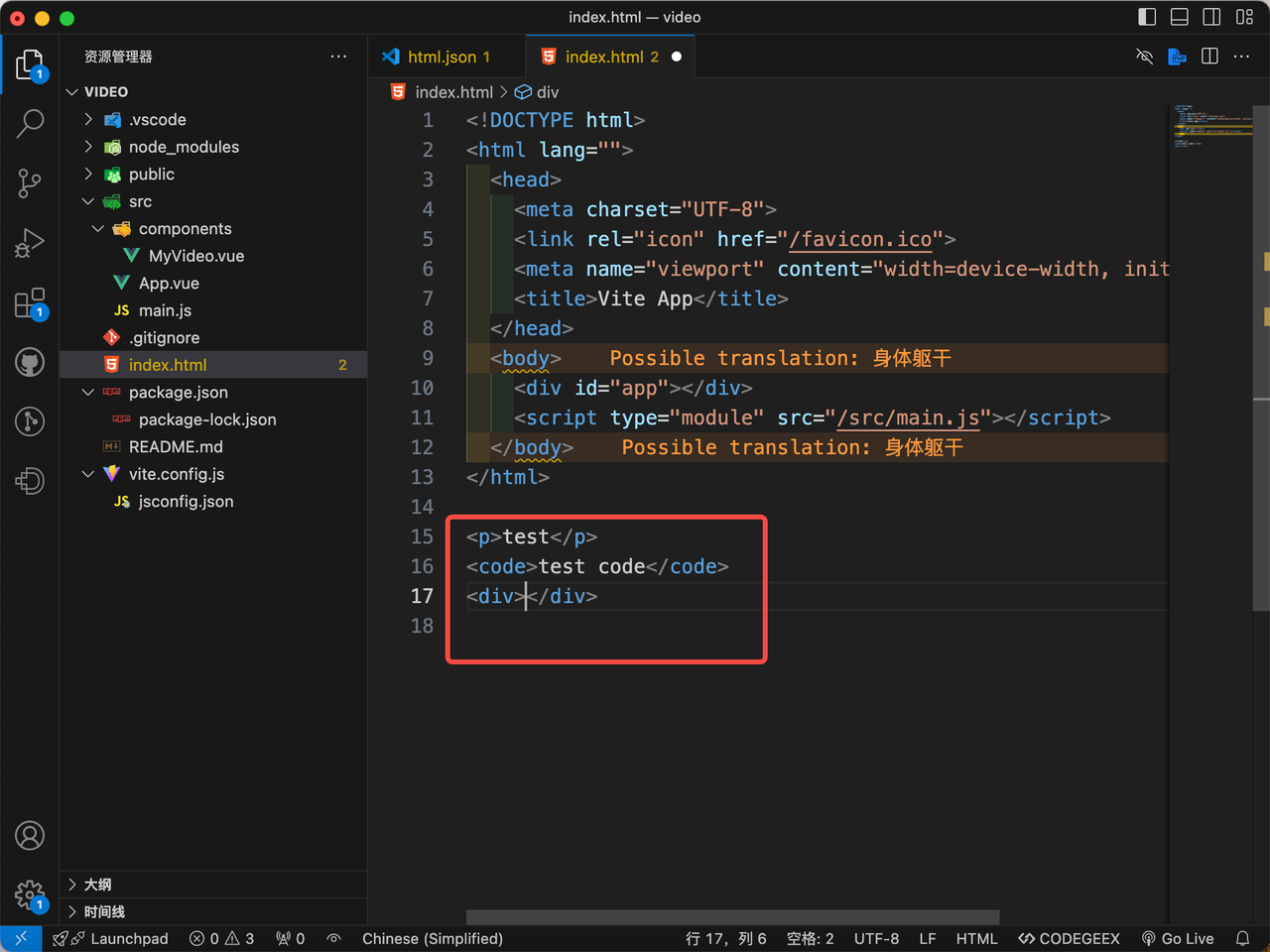Toggle the bottom panel layout button
Image resolution: width=1270 pixels, height=952 pixels.
tap(1180, 17)
